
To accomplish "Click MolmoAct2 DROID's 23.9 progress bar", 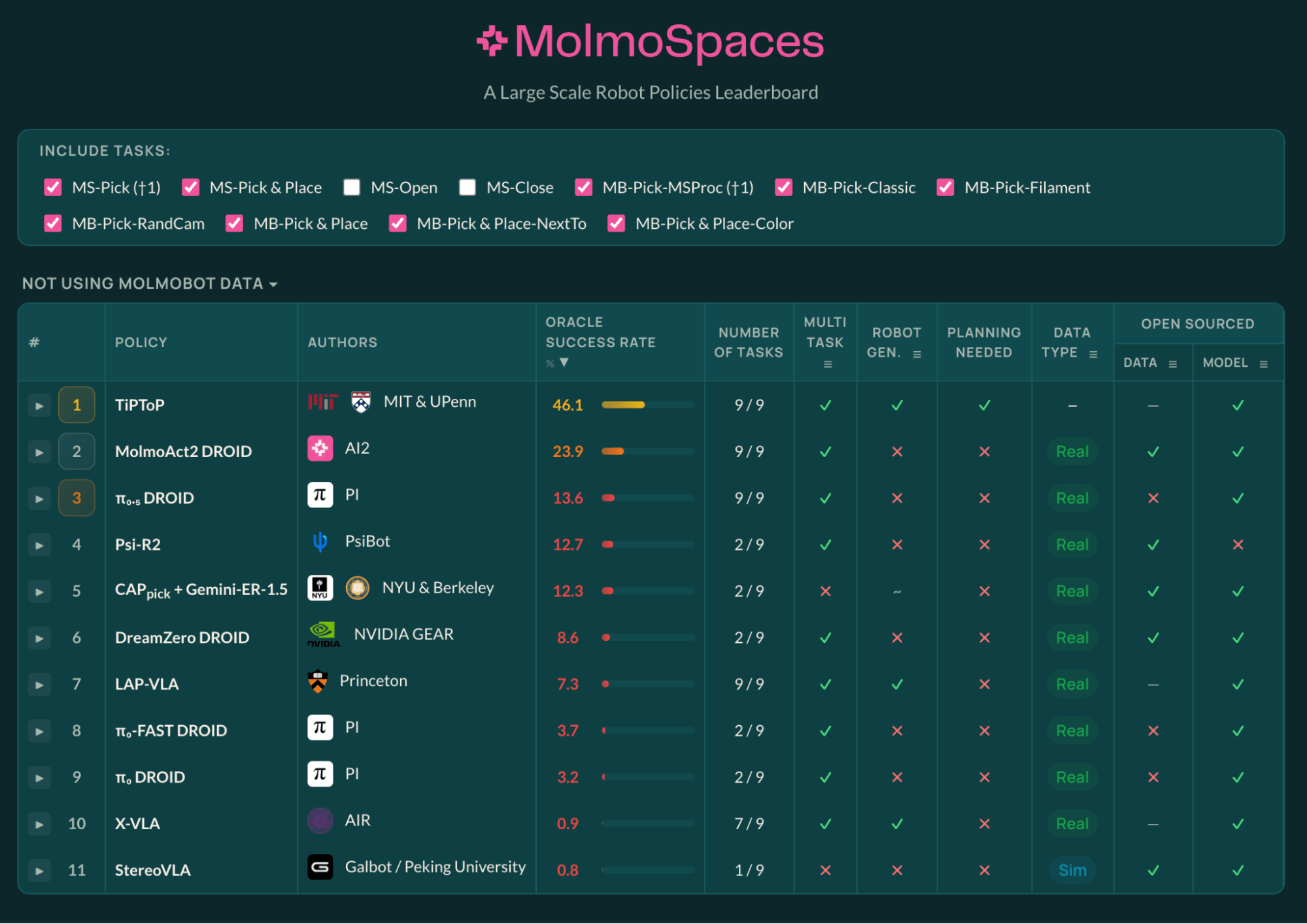I will [647, 451].
